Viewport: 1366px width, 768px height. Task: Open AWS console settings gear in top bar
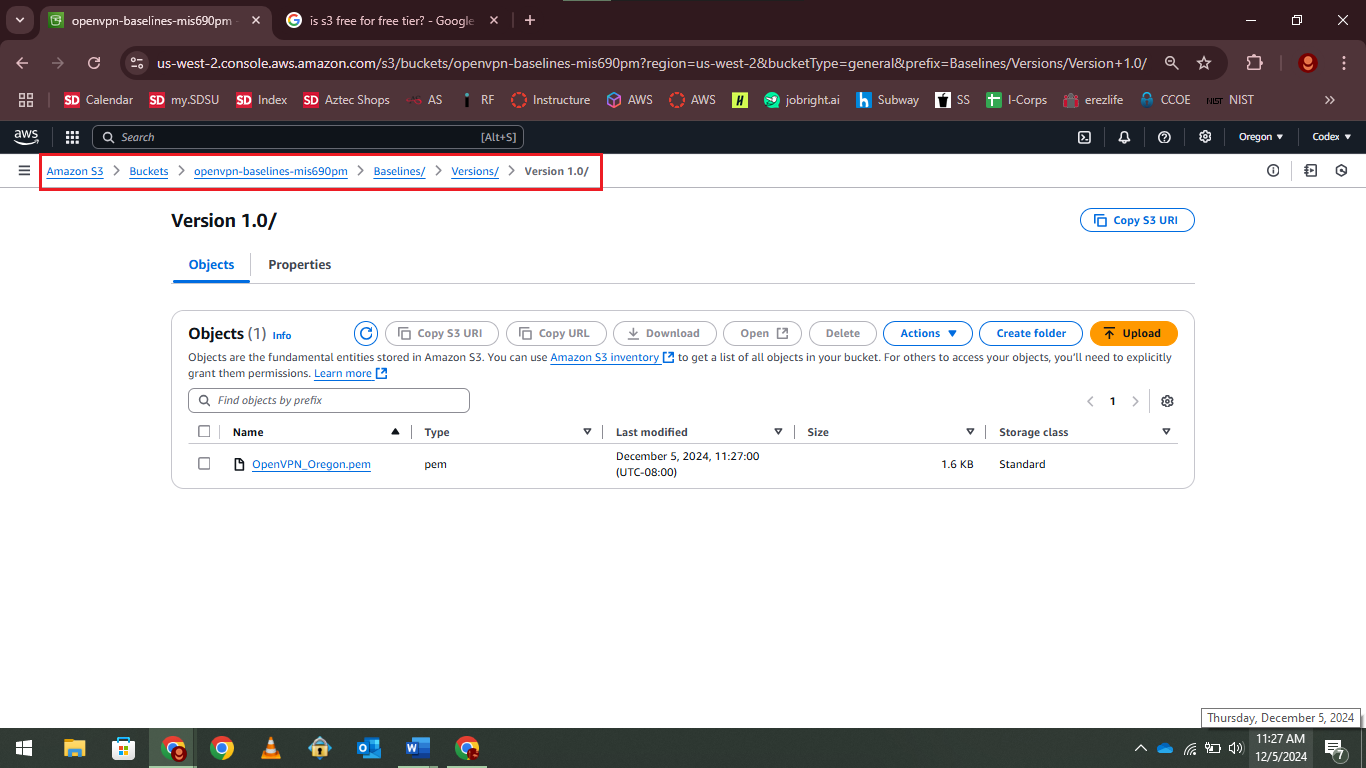pos(1205,137)
